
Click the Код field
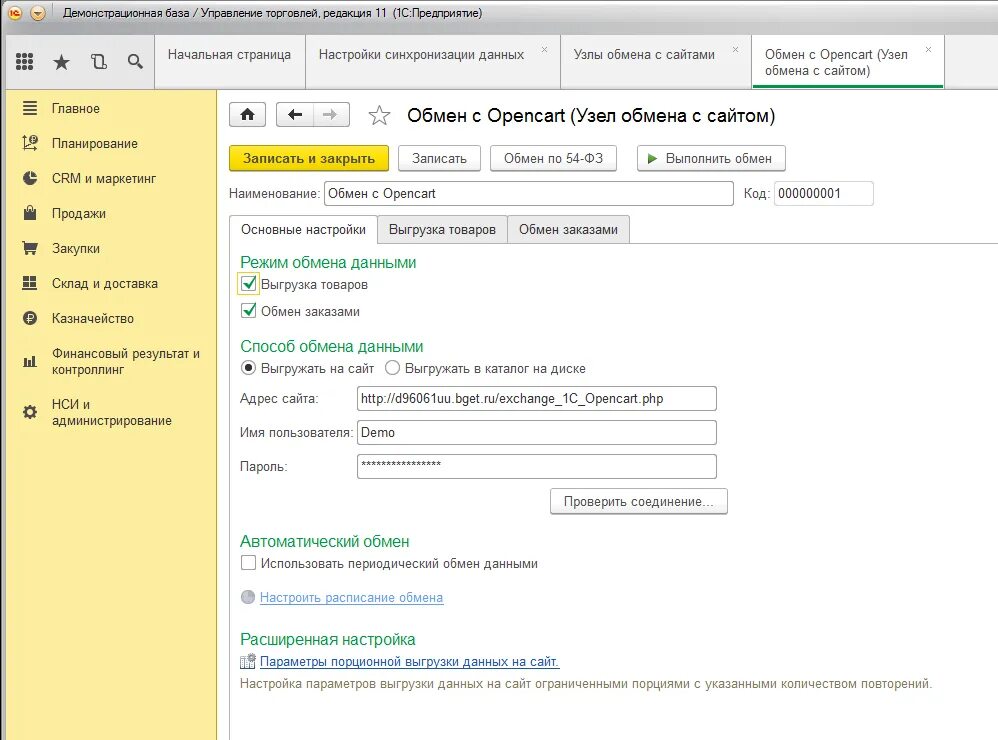click(x=824, y=193)
